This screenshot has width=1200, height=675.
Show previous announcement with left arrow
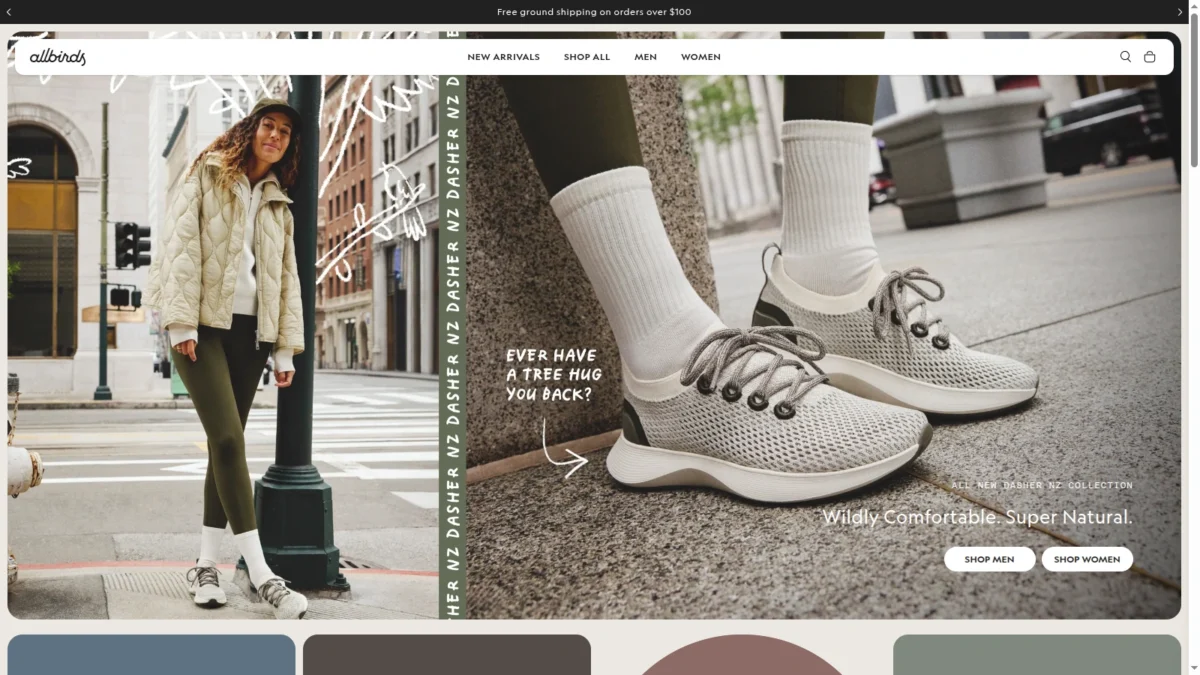click(x=9, y=12)
